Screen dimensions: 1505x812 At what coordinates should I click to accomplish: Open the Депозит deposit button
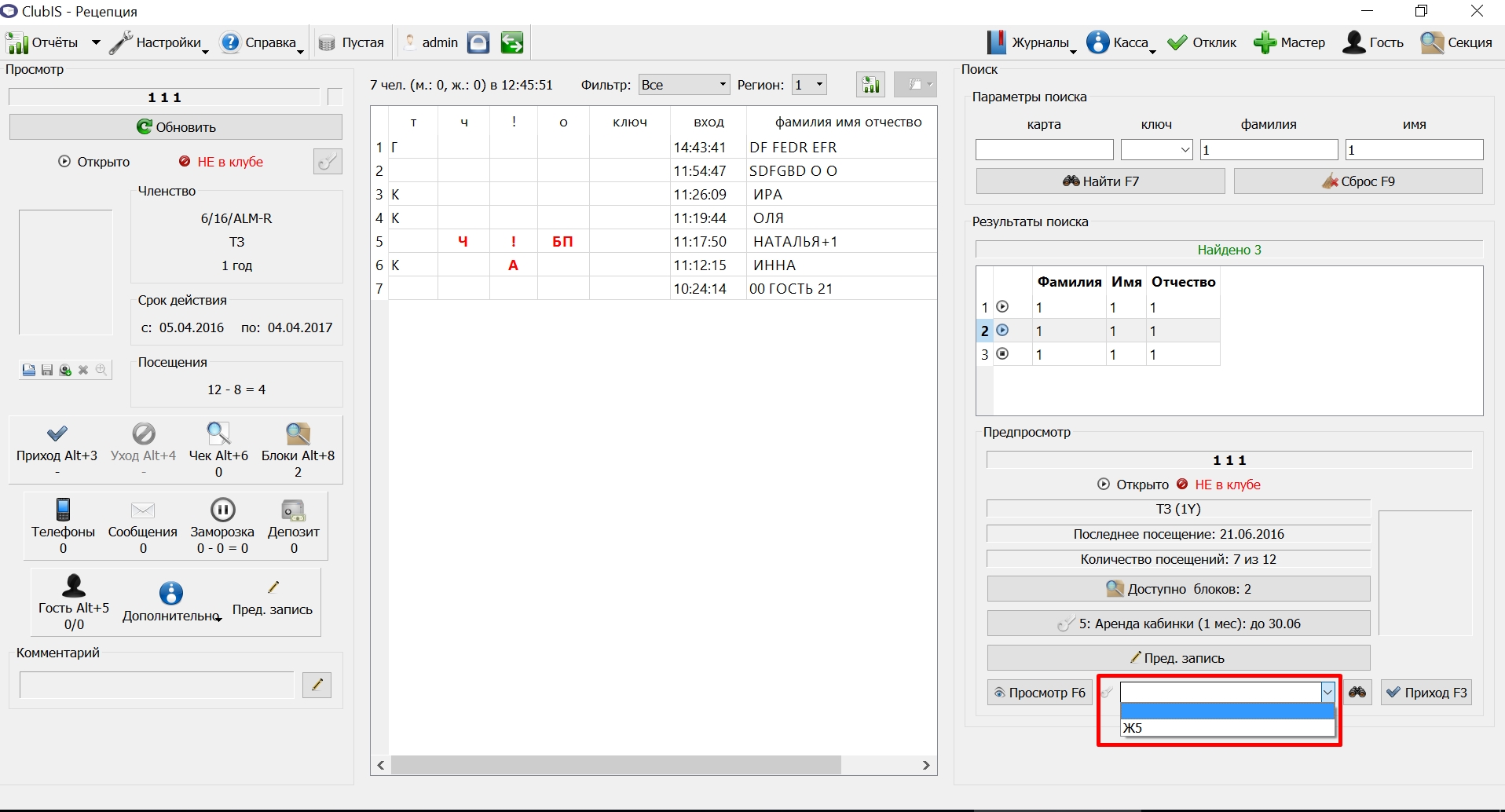[x=294, y=526]
